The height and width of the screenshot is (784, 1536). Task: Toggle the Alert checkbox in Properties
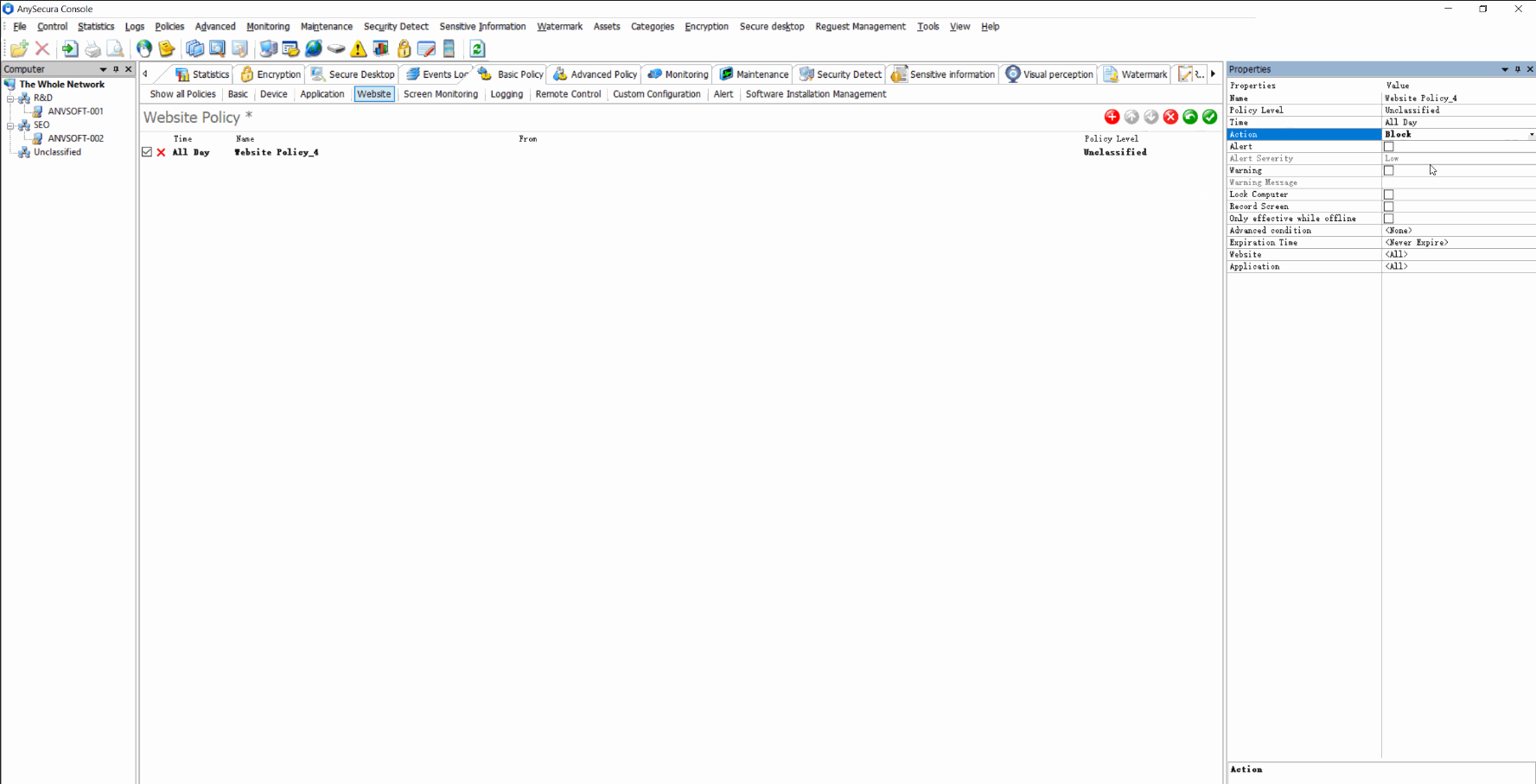tap(1389, 146)
